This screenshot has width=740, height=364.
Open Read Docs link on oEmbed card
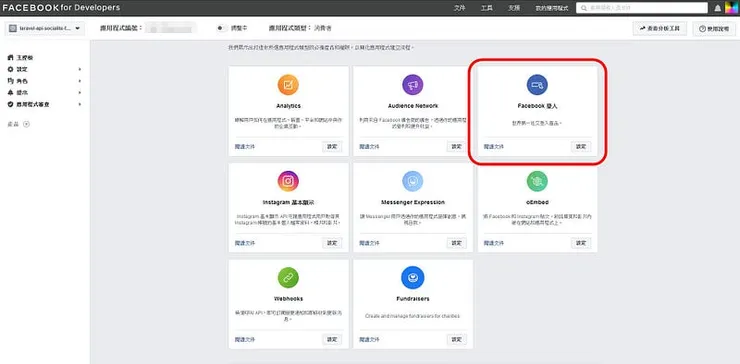[x=494, y=243]
